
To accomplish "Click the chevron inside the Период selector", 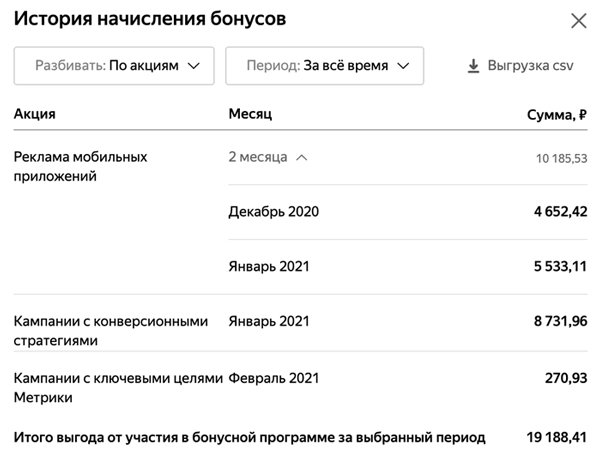I will tap(404, 66).
